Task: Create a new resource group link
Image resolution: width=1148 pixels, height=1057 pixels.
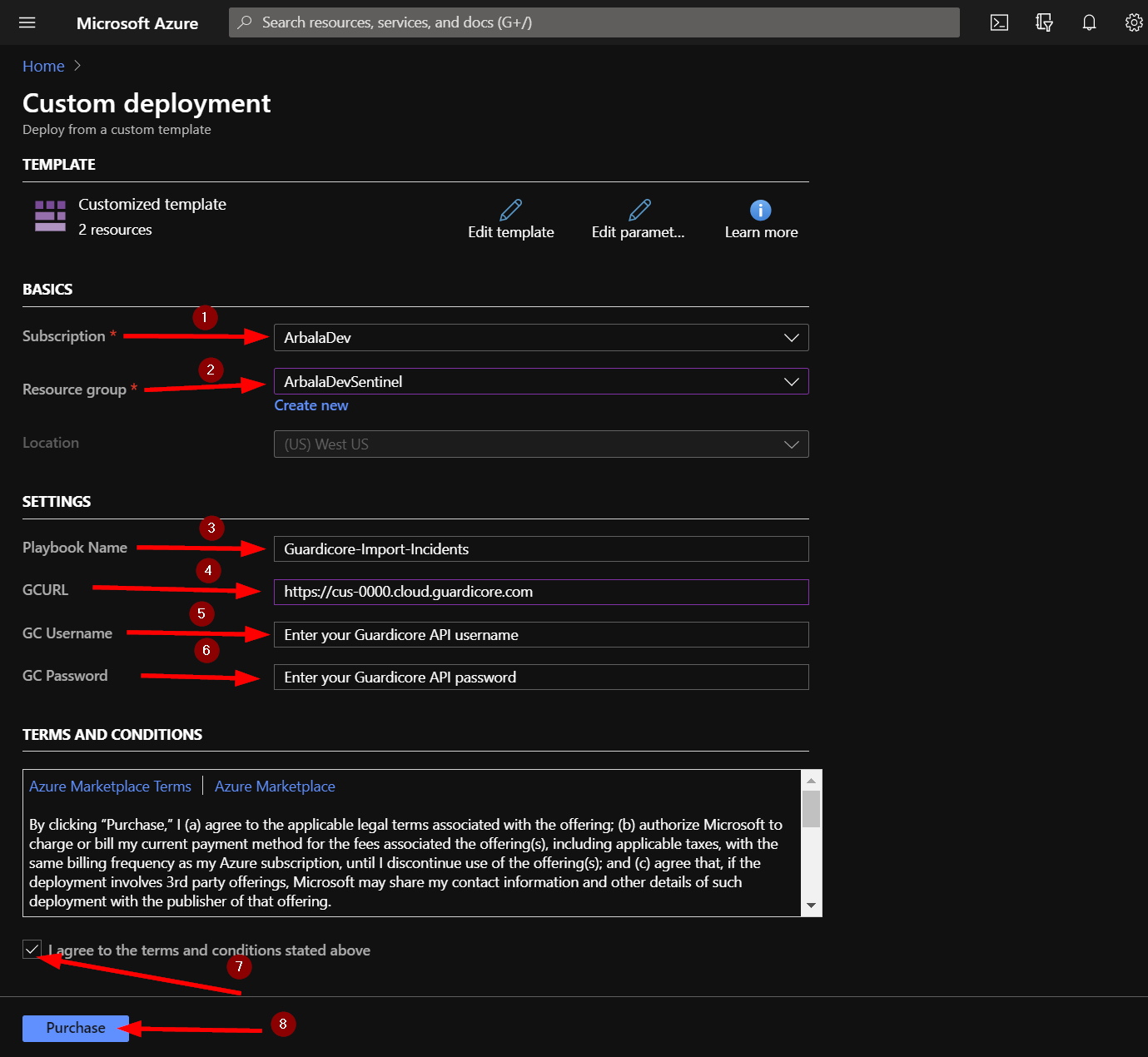Action: [x=311, y=405]
